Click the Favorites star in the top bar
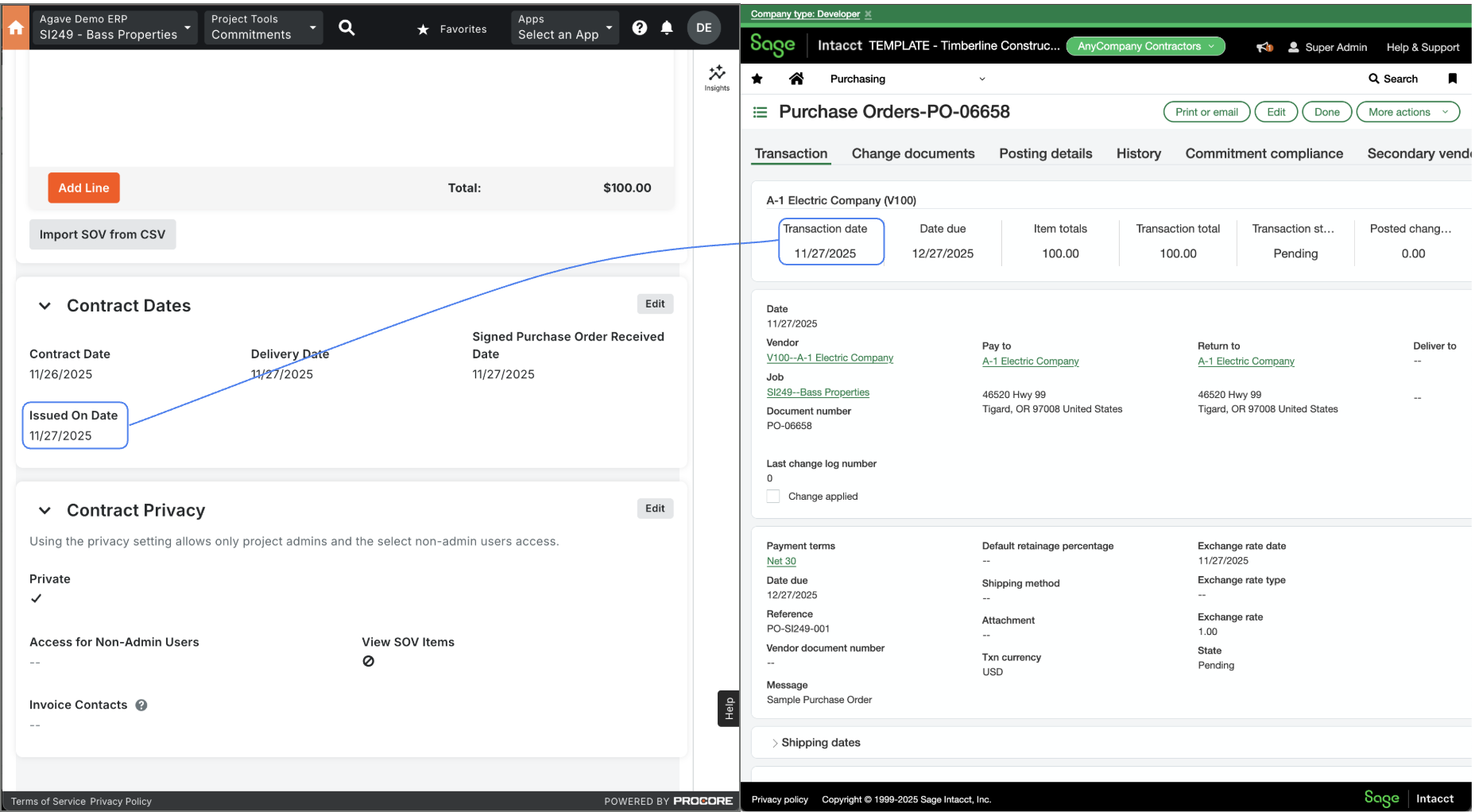The width and height of the screenshot is (1475, 812). 421,29
